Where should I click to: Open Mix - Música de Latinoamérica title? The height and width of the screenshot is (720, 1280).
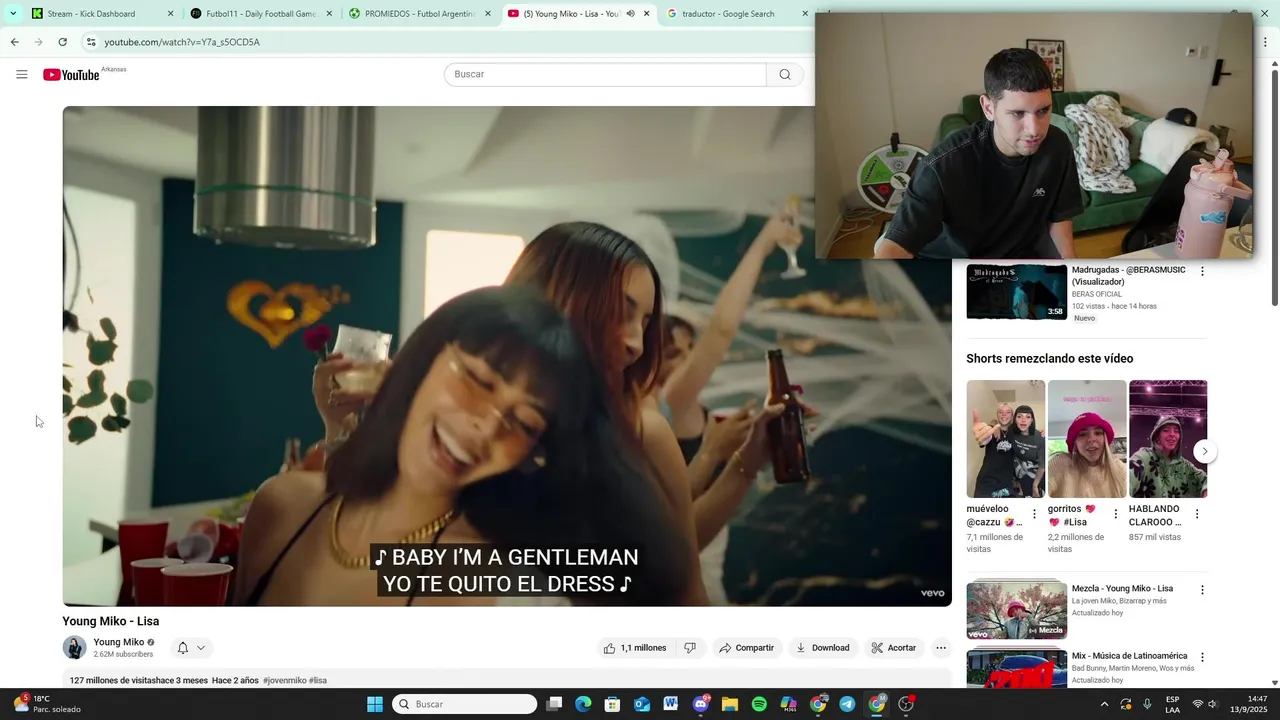pyautogui.click(x=1129, y=656)
